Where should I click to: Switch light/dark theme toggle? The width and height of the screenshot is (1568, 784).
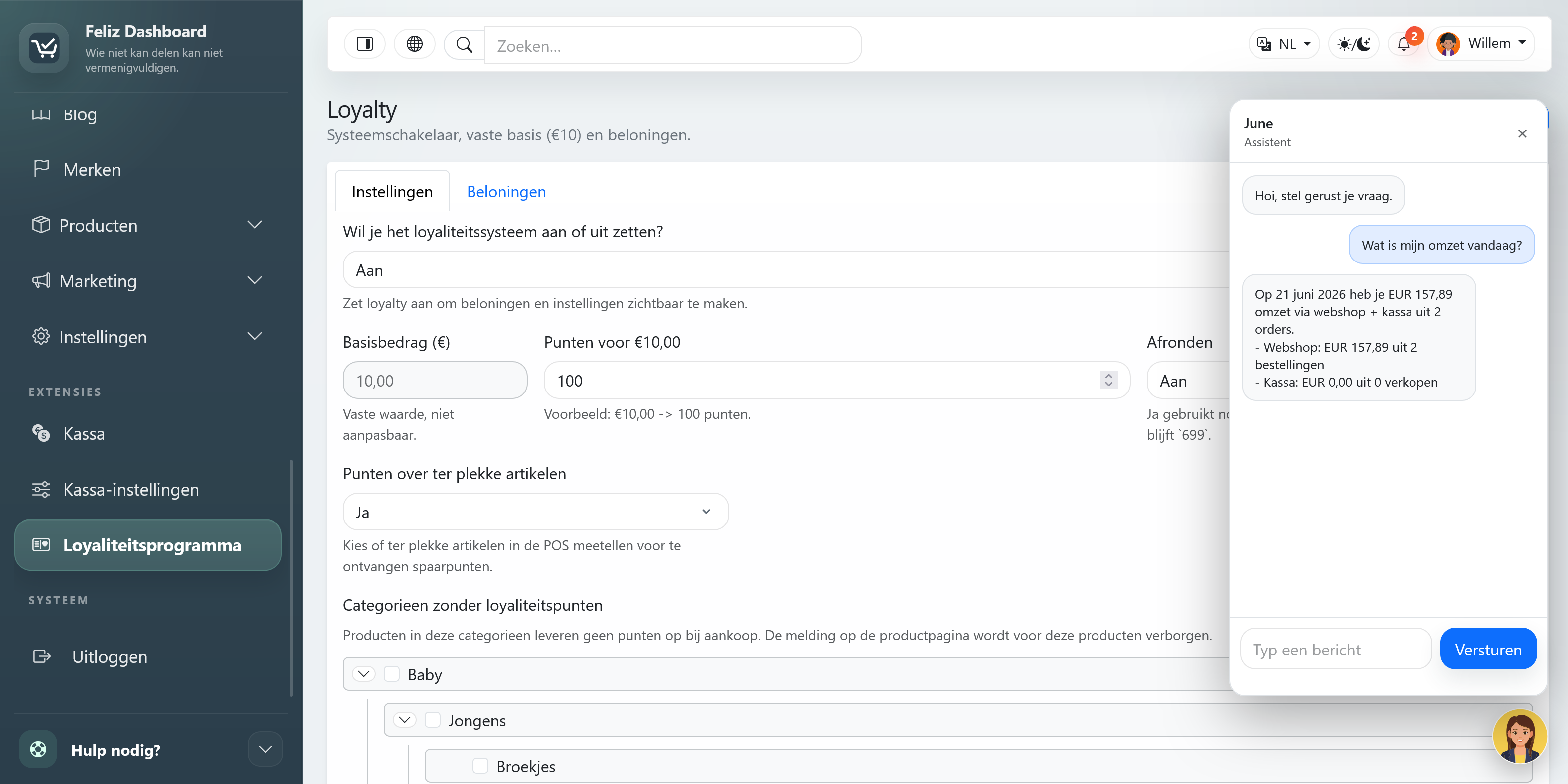coord(1354,44)
